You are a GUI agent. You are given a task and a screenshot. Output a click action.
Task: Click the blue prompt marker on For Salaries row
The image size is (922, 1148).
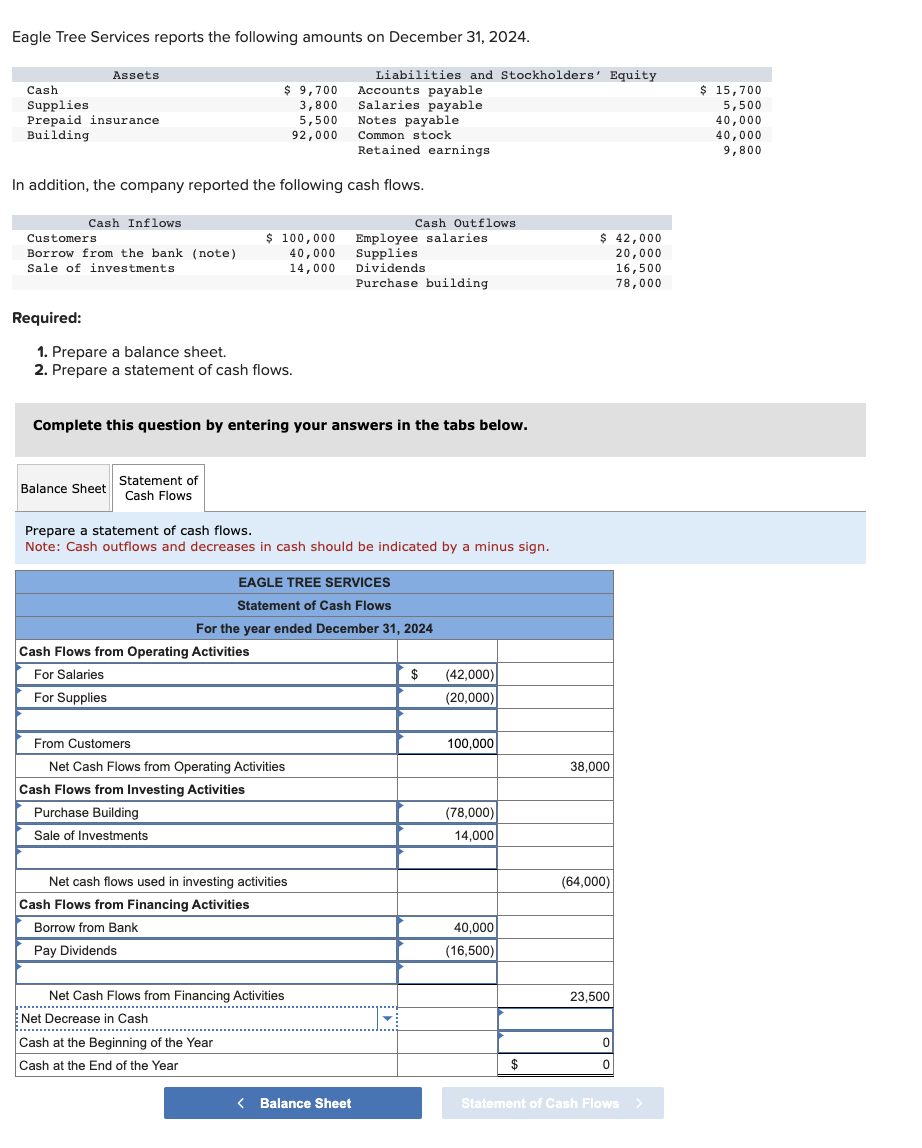(19, 668)
